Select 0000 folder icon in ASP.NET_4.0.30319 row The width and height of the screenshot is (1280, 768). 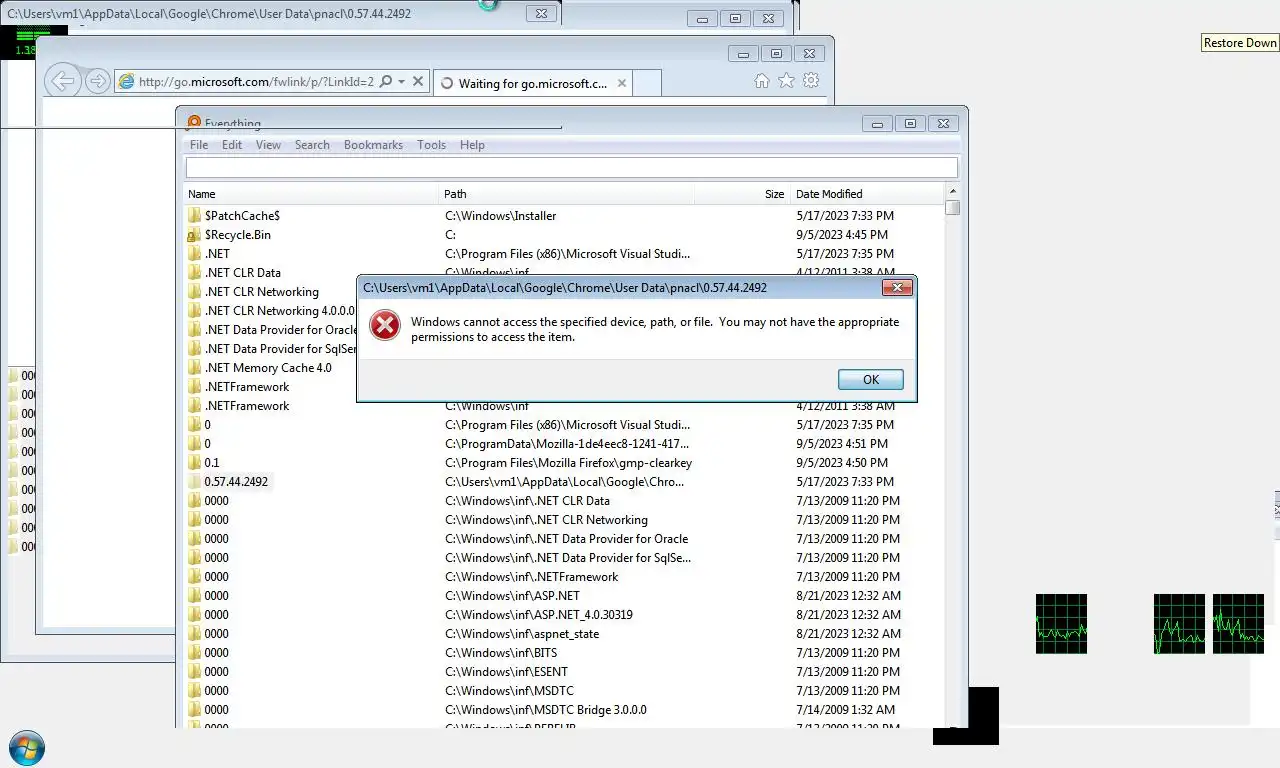[x=194, y=615]
